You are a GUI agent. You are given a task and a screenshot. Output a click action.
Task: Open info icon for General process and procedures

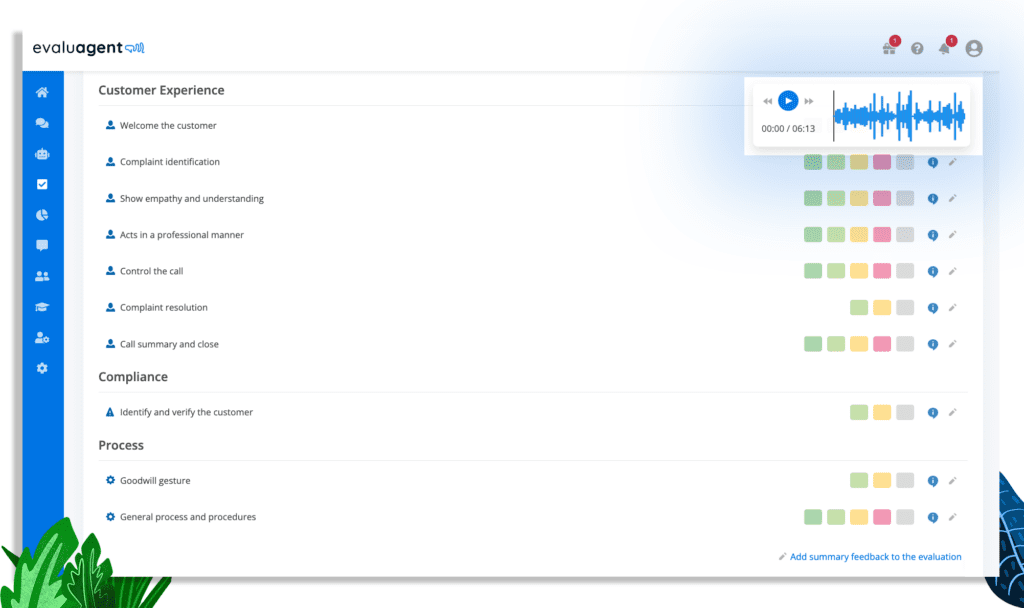(x=933, y=517)
